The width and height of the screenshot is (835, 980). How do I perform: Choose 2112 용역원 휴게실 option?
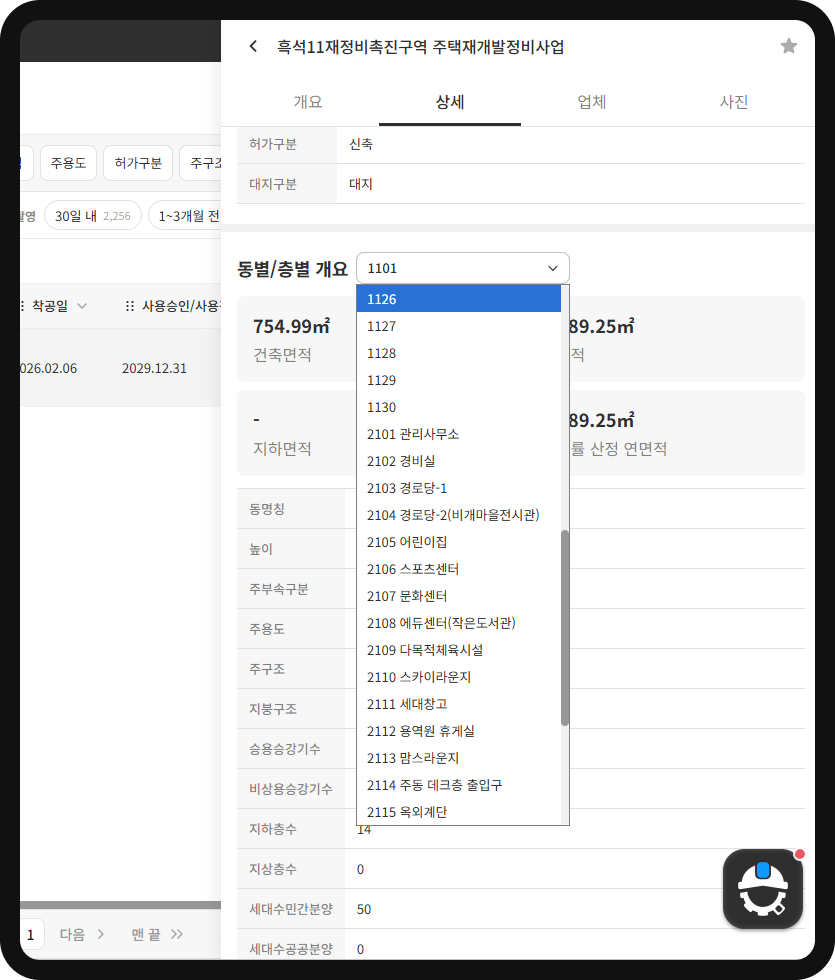click(x=459, y=731)
